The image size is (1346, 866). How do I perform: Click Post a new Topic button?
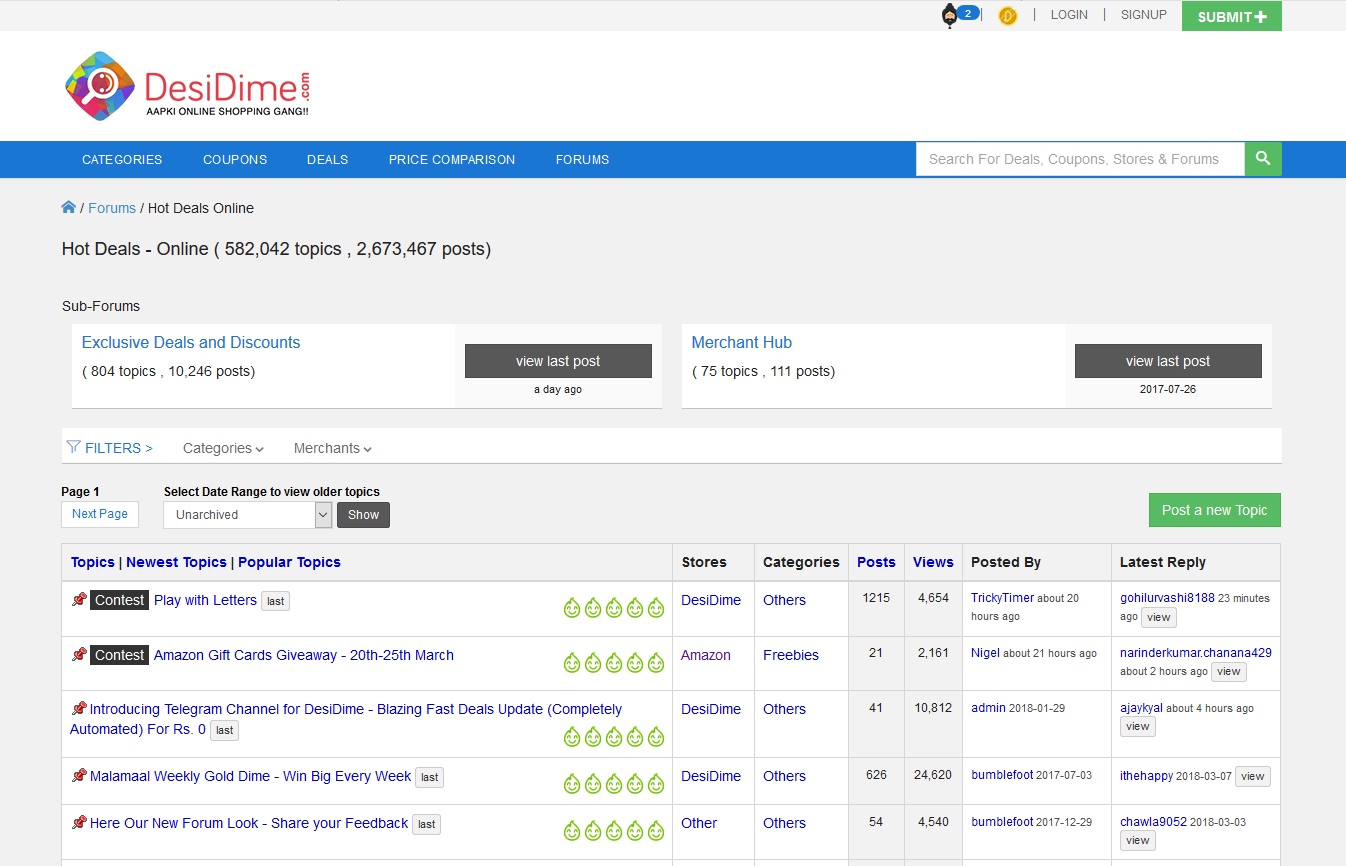1214,510
